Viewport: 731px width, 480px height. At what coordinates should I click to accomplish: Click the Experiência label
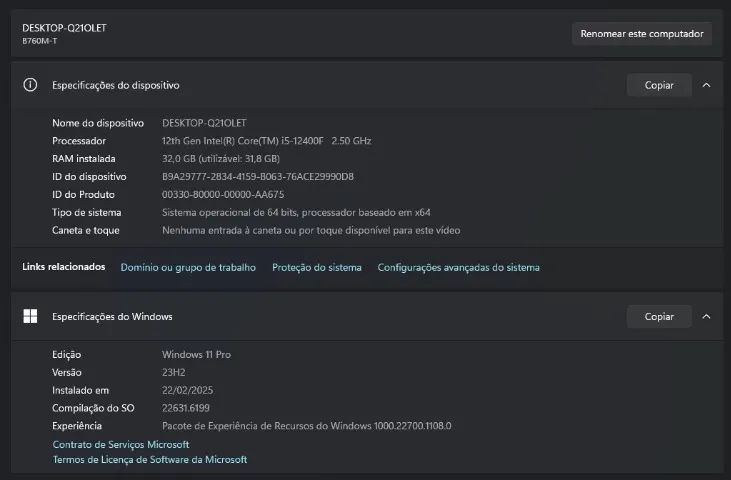[76, 426]
